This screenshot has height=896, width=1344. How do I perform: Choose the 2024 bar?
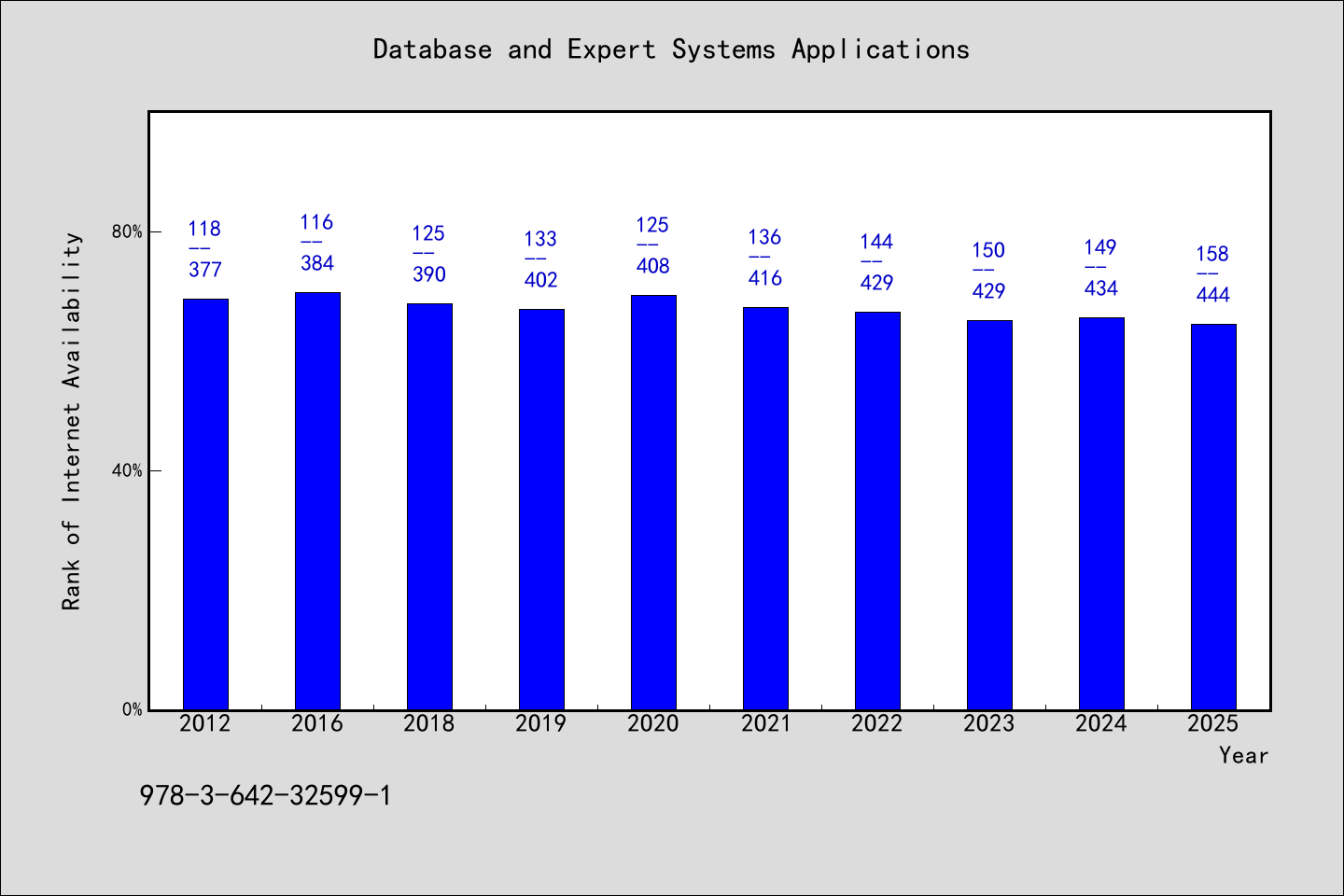click(x=1101, y=513)
